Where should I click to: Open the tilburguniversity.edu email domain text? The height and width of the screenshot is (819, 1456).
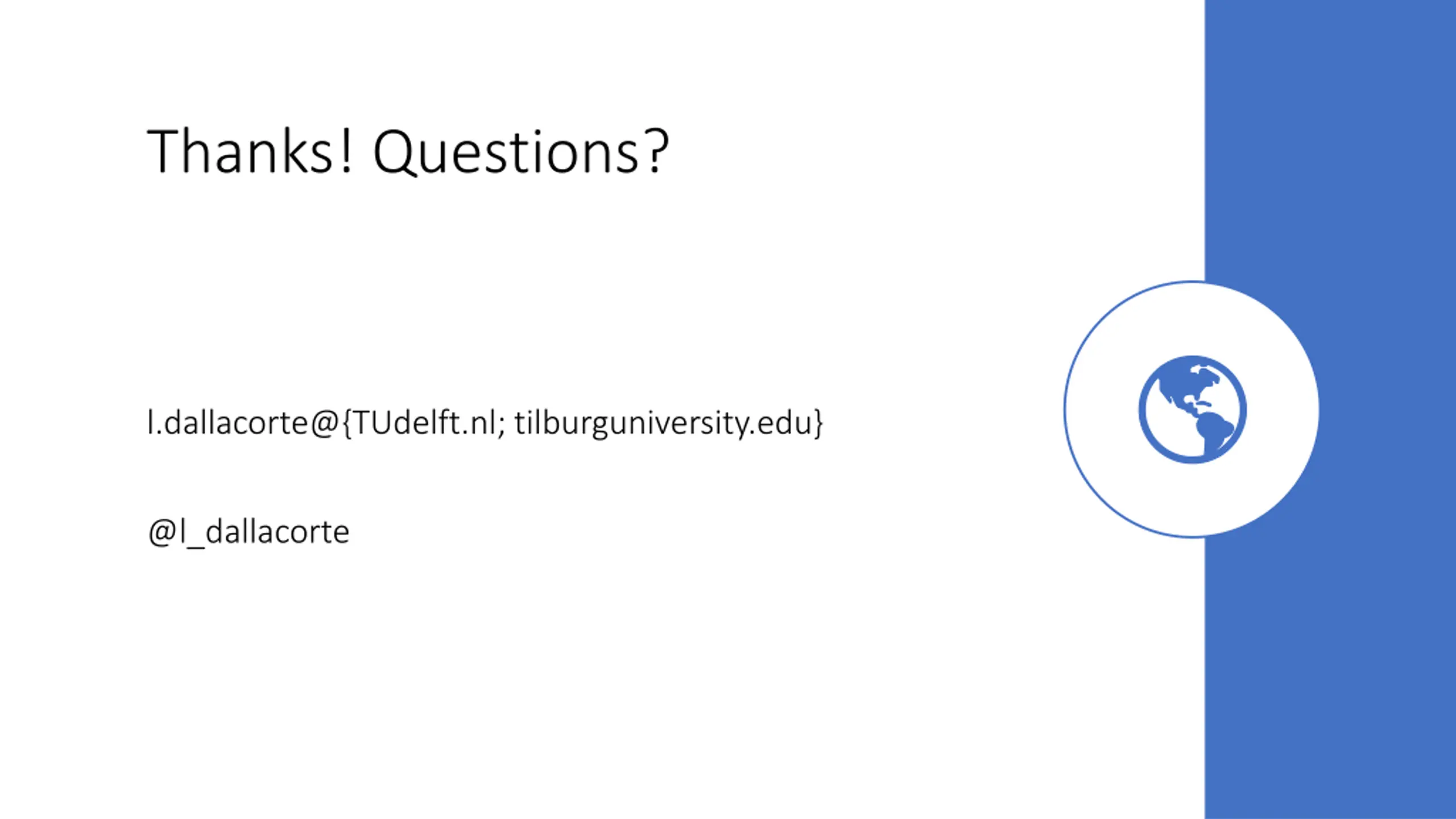click(x=663, y=423)
